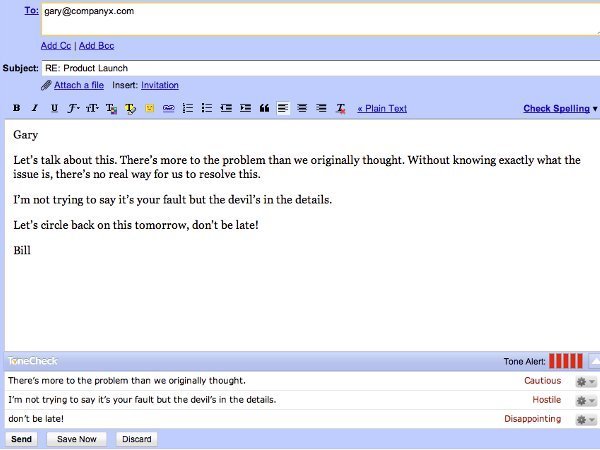Insert a hyperlink
Screen dimensions: 600x450
point(169,108)
